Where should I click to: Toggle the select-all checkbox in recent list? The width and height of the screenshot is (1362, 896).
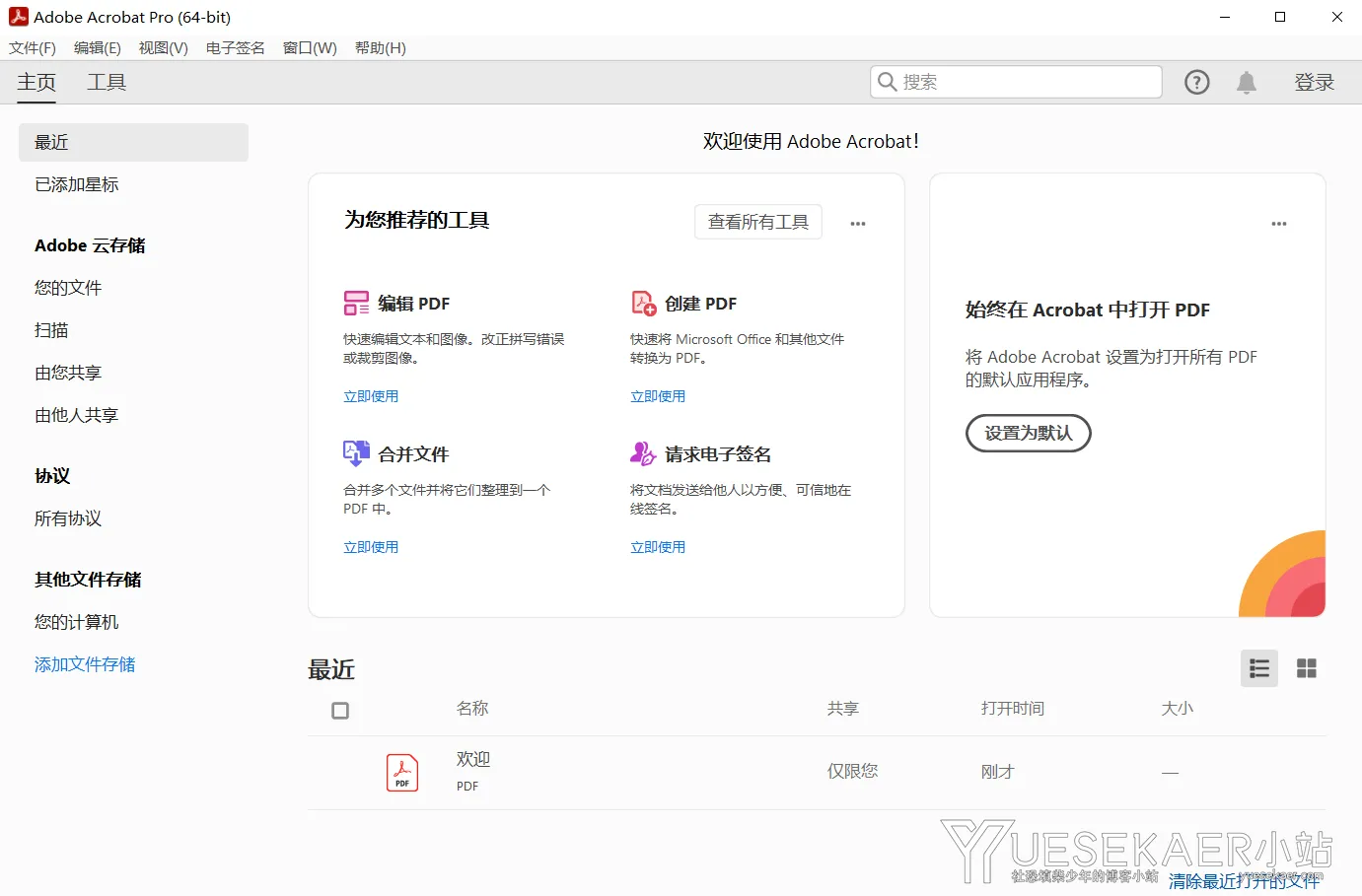coord(340,711)
